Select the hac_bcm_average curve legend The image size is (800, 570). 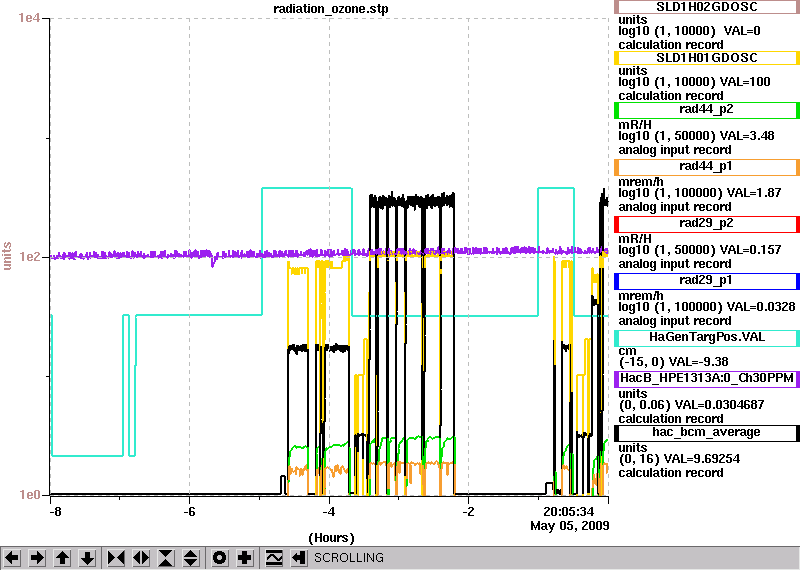[707, 432]
